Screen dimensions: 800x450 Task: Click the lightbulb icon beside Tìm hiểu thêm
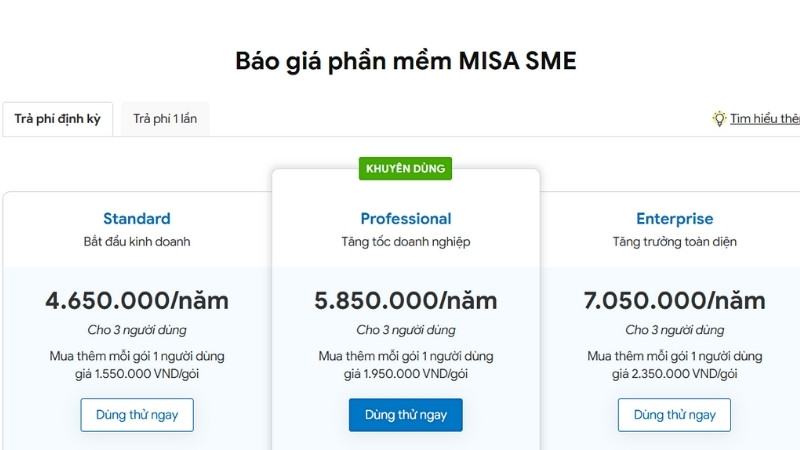coord(719,119)
